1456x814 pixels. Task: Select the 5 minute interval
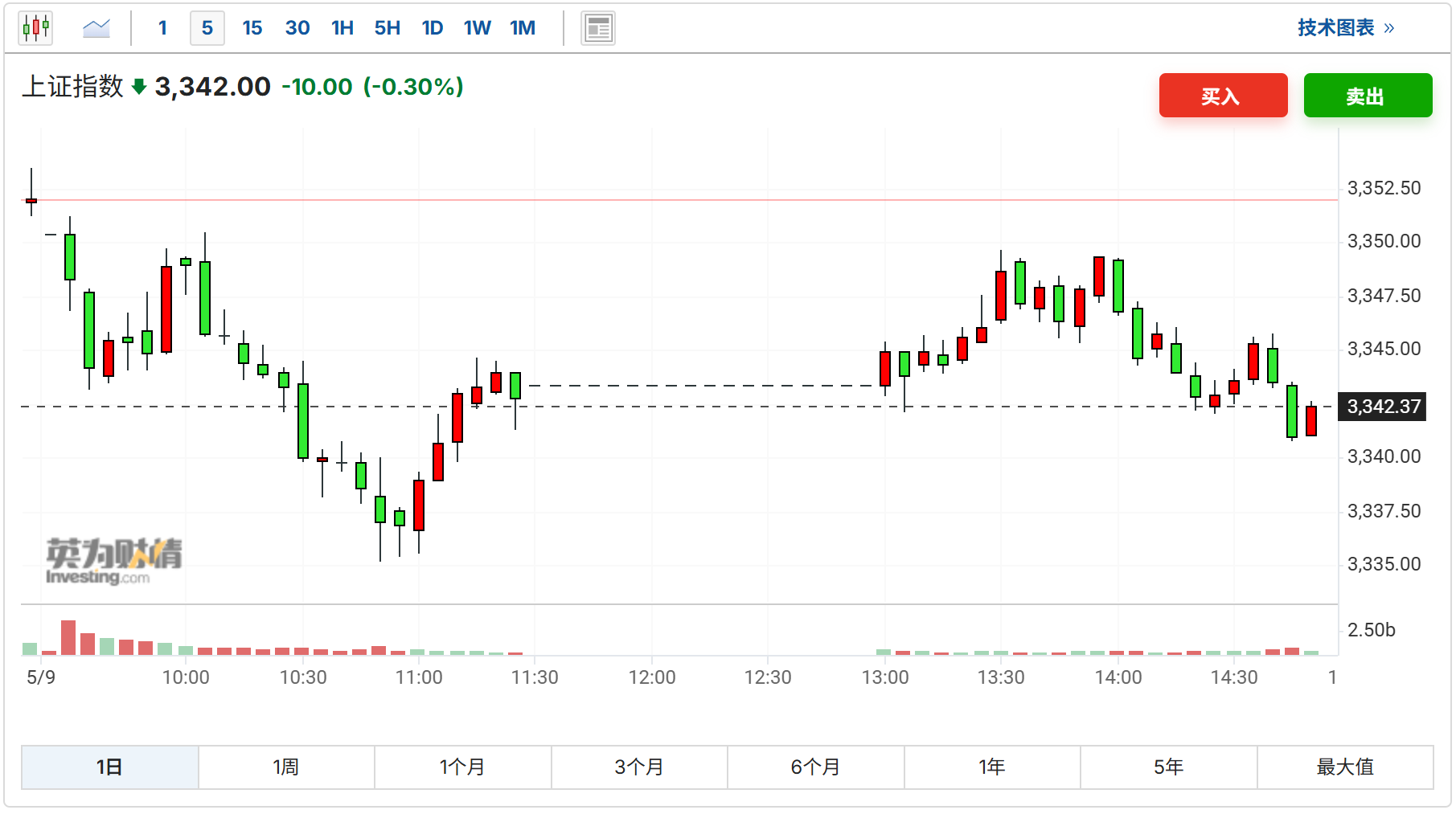click(207, 28)
